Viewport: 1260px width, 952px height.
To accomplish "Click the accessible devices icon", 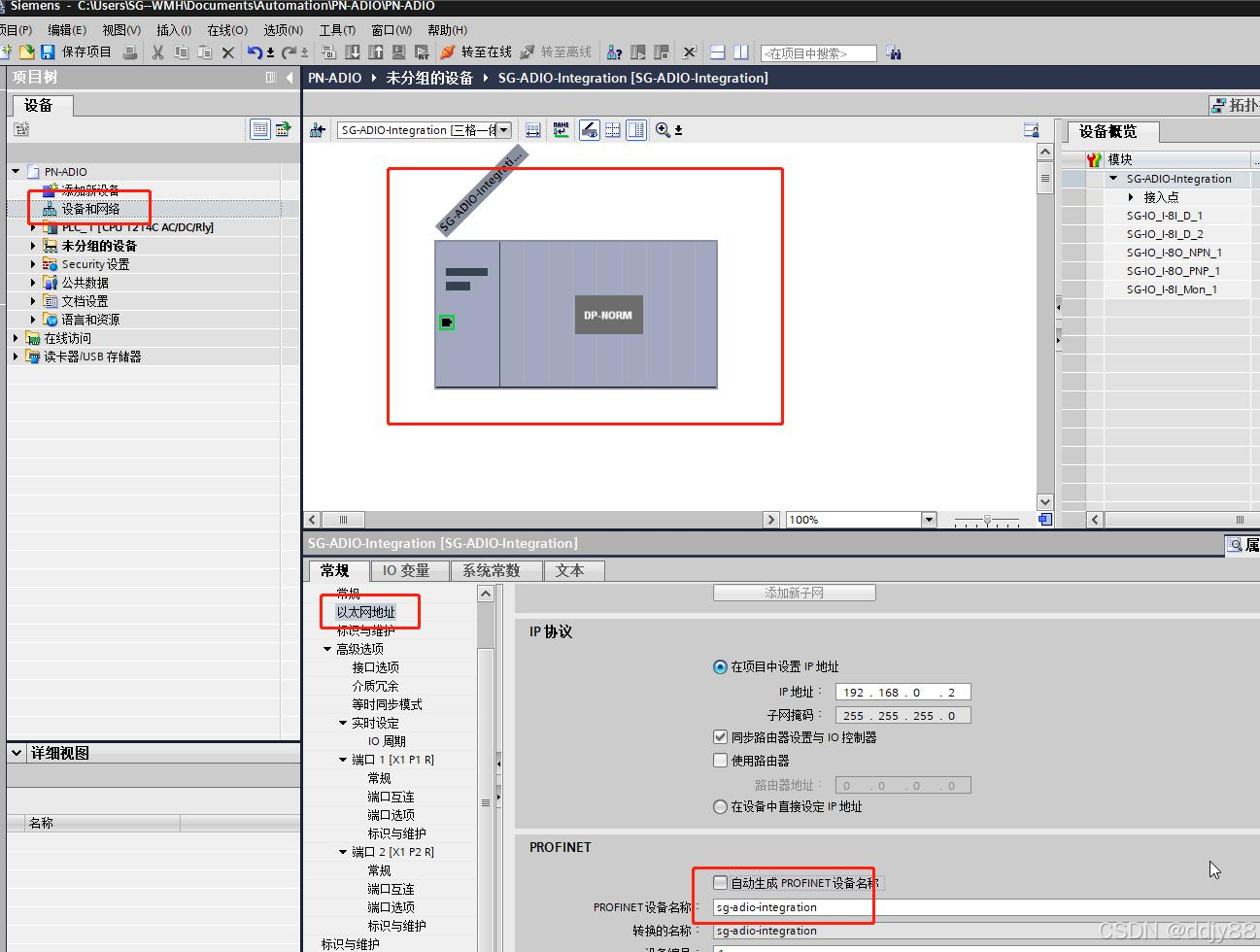I will pos(614,51).
